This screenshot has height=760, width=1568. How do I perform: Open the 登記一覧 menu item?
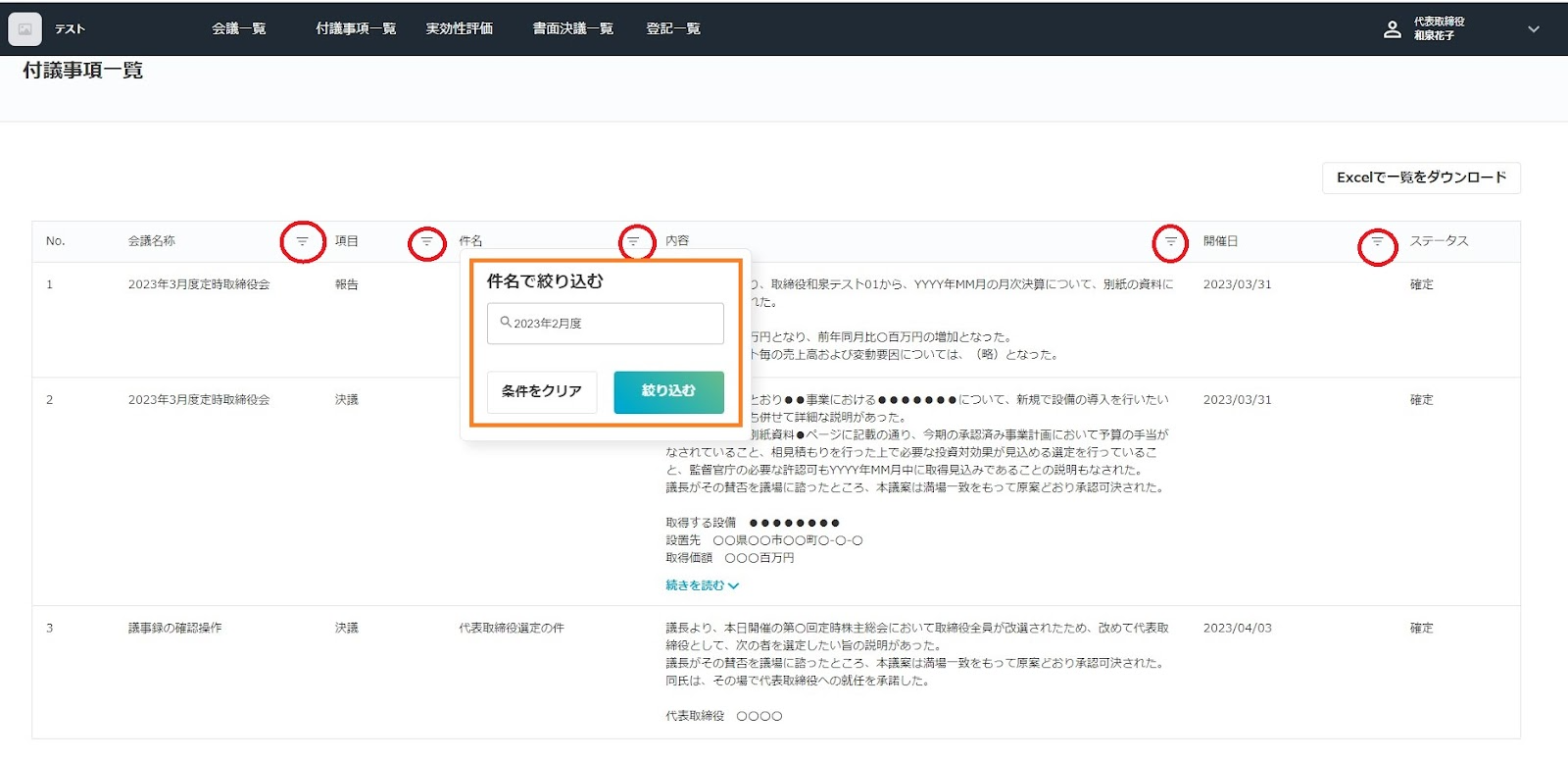673,29
